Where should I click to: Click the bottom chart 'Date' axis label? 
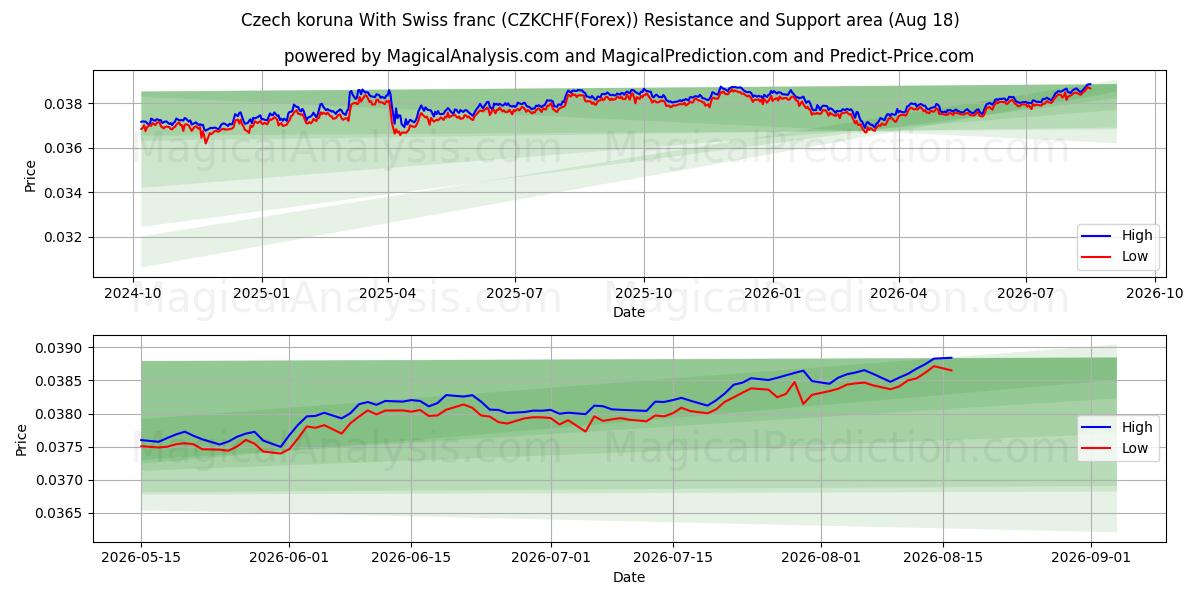click(629, 577)
